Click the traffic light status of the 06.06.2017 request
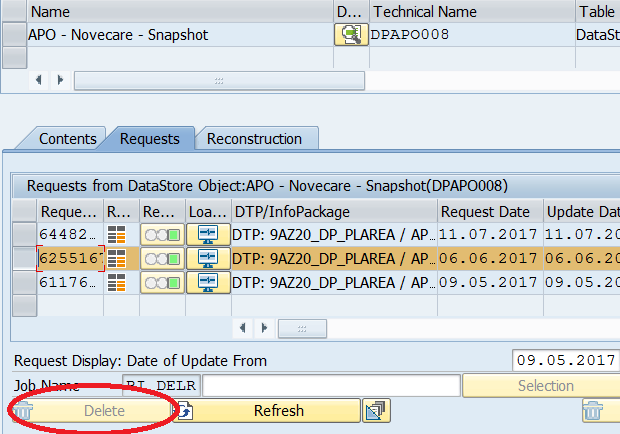The width and height of the screenshot is (620, 434). [x=162, y=258]
